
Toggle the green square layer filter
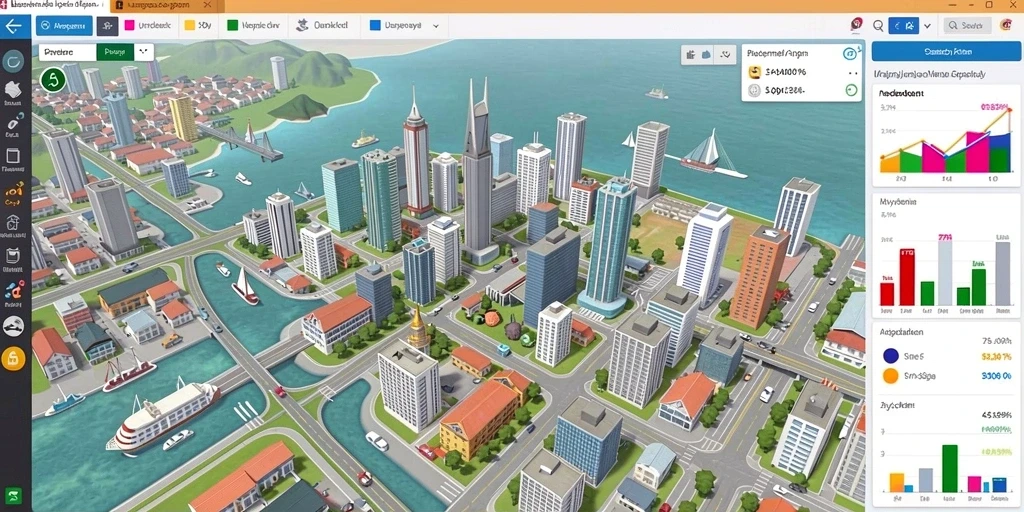[x=232, y=25]
